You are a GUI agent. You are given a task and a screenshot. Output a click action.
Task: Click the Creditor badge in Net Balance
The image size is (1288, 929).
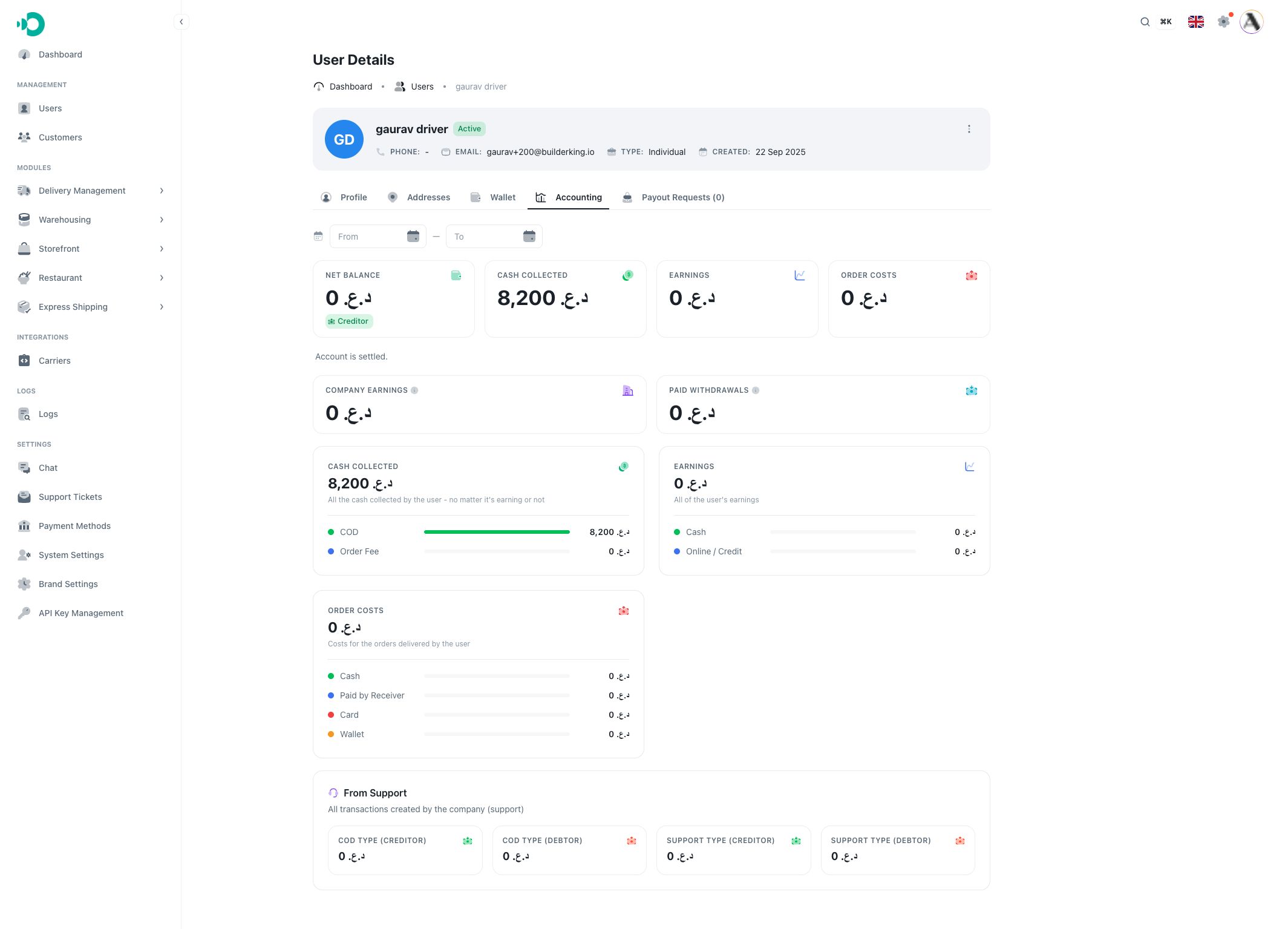349,321
